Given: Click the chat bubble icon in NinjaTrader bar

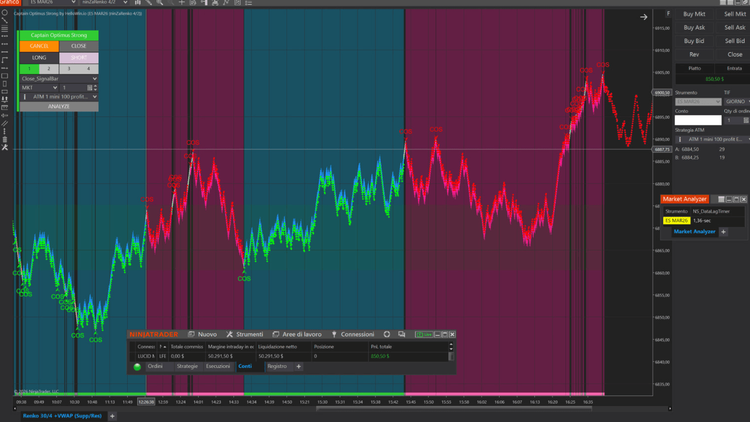Looking at the screenshot, I should [402, 334].
